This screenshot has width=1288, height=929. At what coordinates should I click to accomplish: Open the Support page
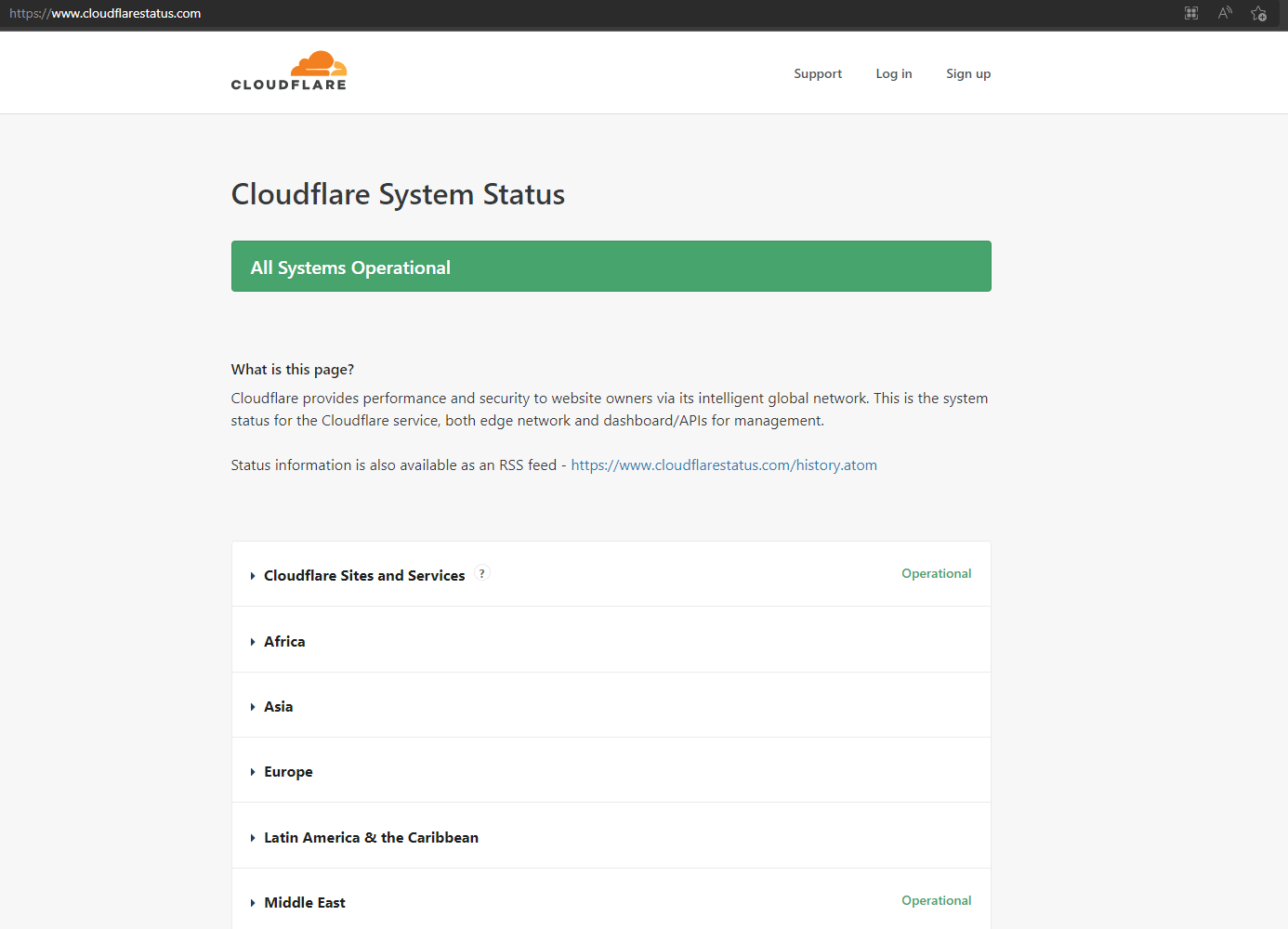pyautogui.click(x=818, y=73)
